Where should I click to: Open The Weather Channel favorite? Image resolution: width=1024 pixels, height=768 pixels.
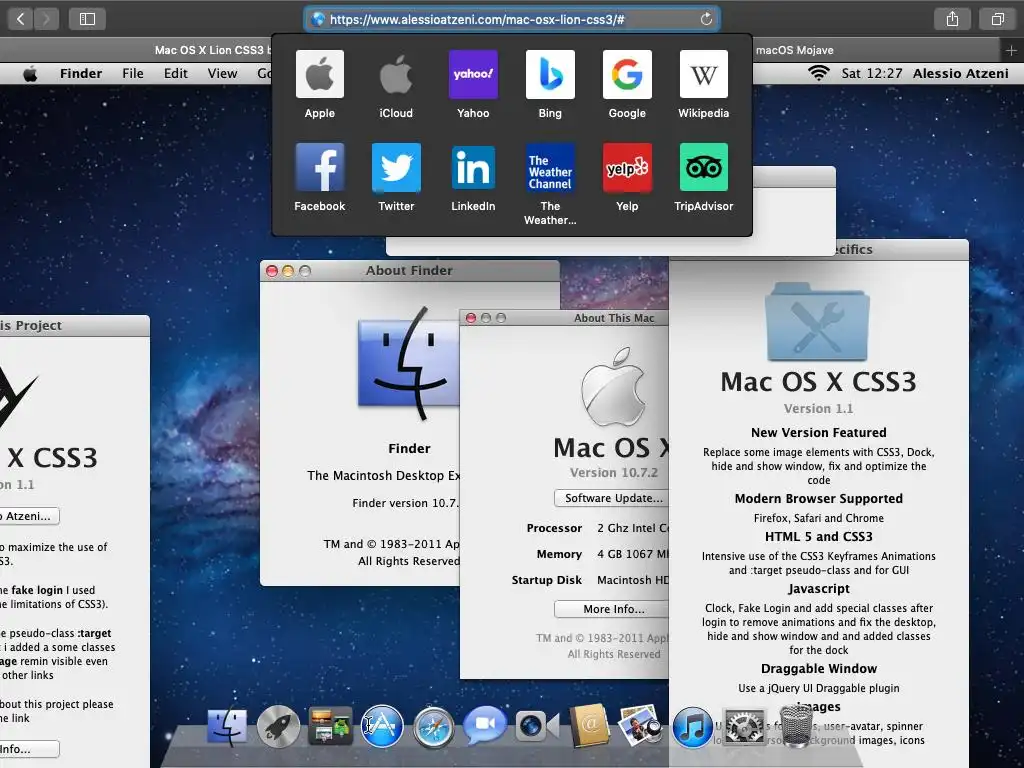(550, 184)
